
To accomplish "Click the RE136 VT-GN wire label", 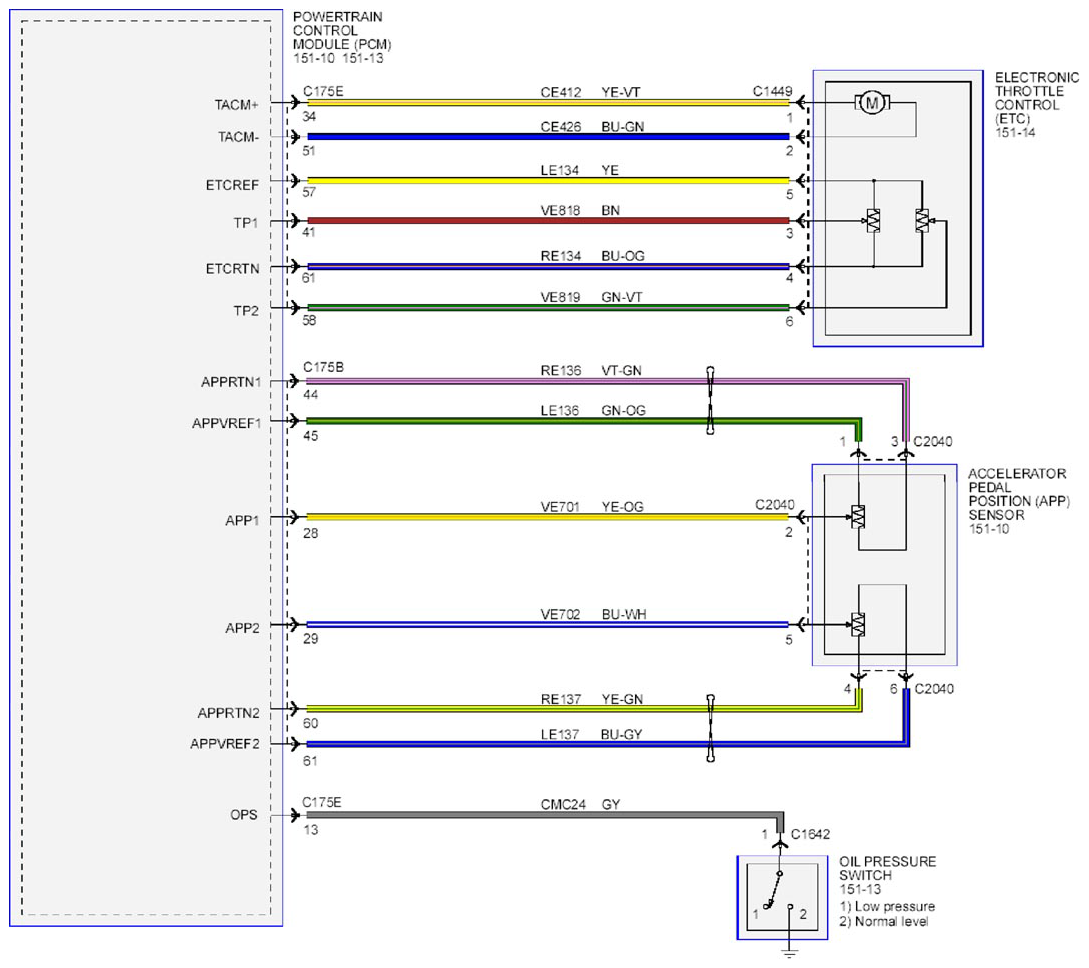I will coord(591,371).
